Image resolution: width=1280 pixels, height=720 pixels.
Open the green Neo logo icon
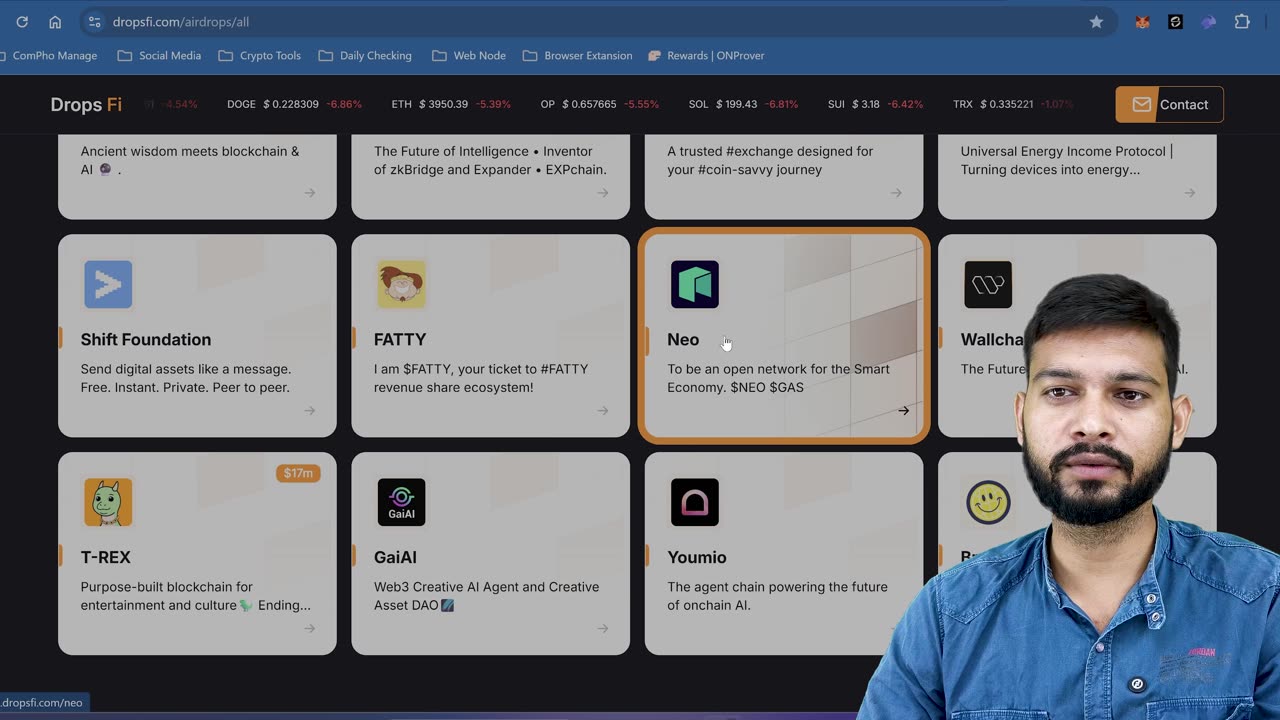pos(695,284)
